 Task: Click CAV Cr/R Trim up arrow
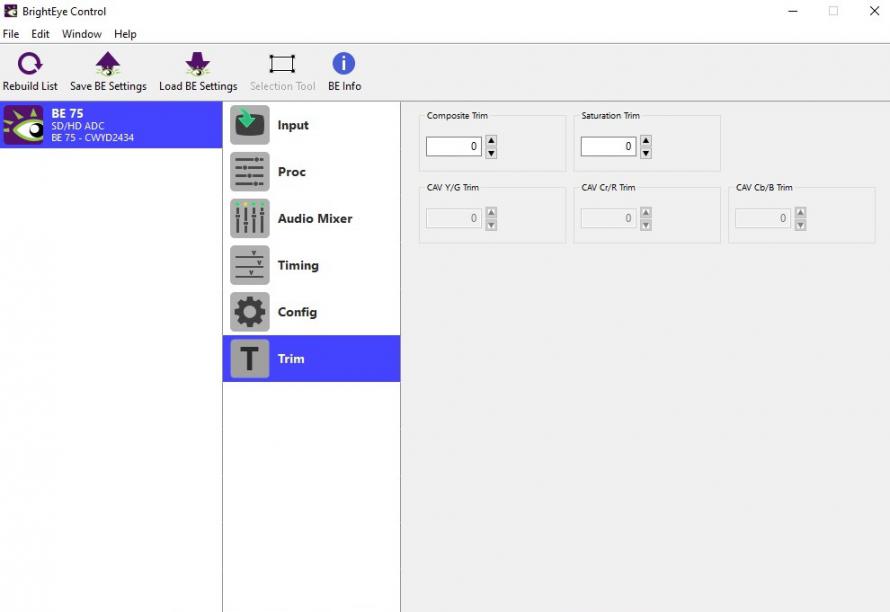[x=646, y=212]
